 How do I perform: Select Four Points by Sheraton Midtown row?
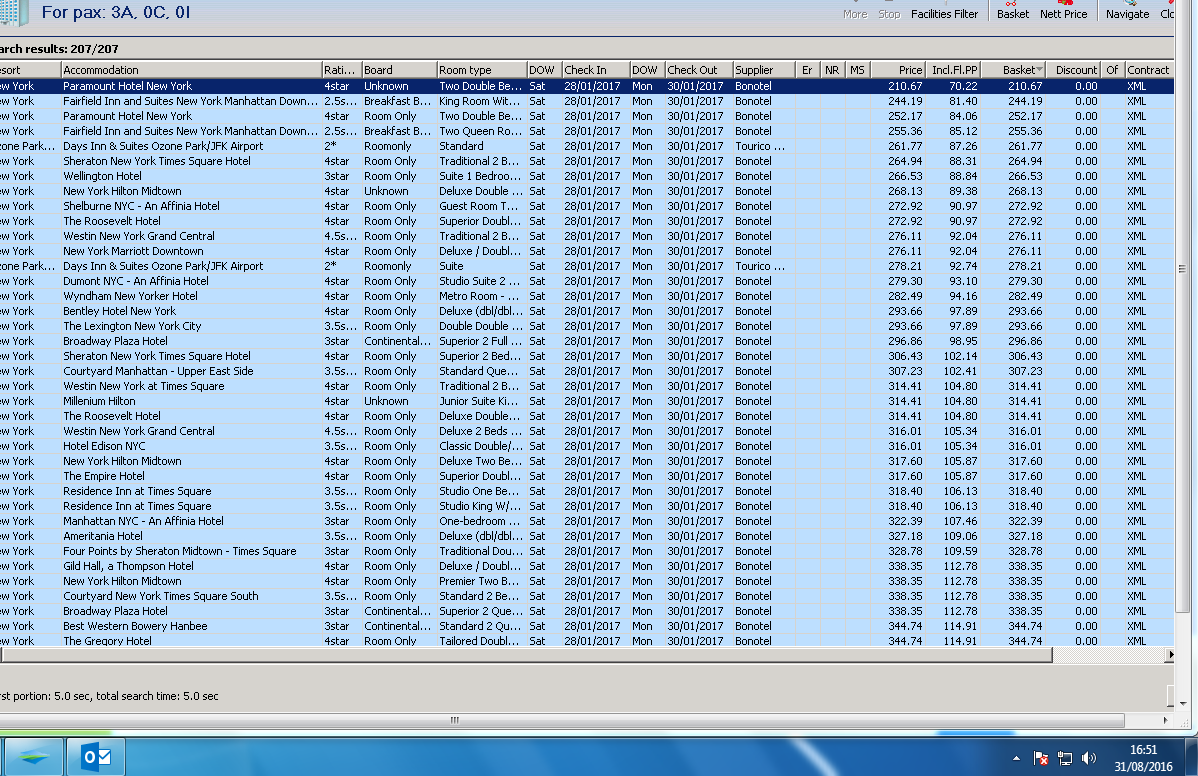pos(587,551)
